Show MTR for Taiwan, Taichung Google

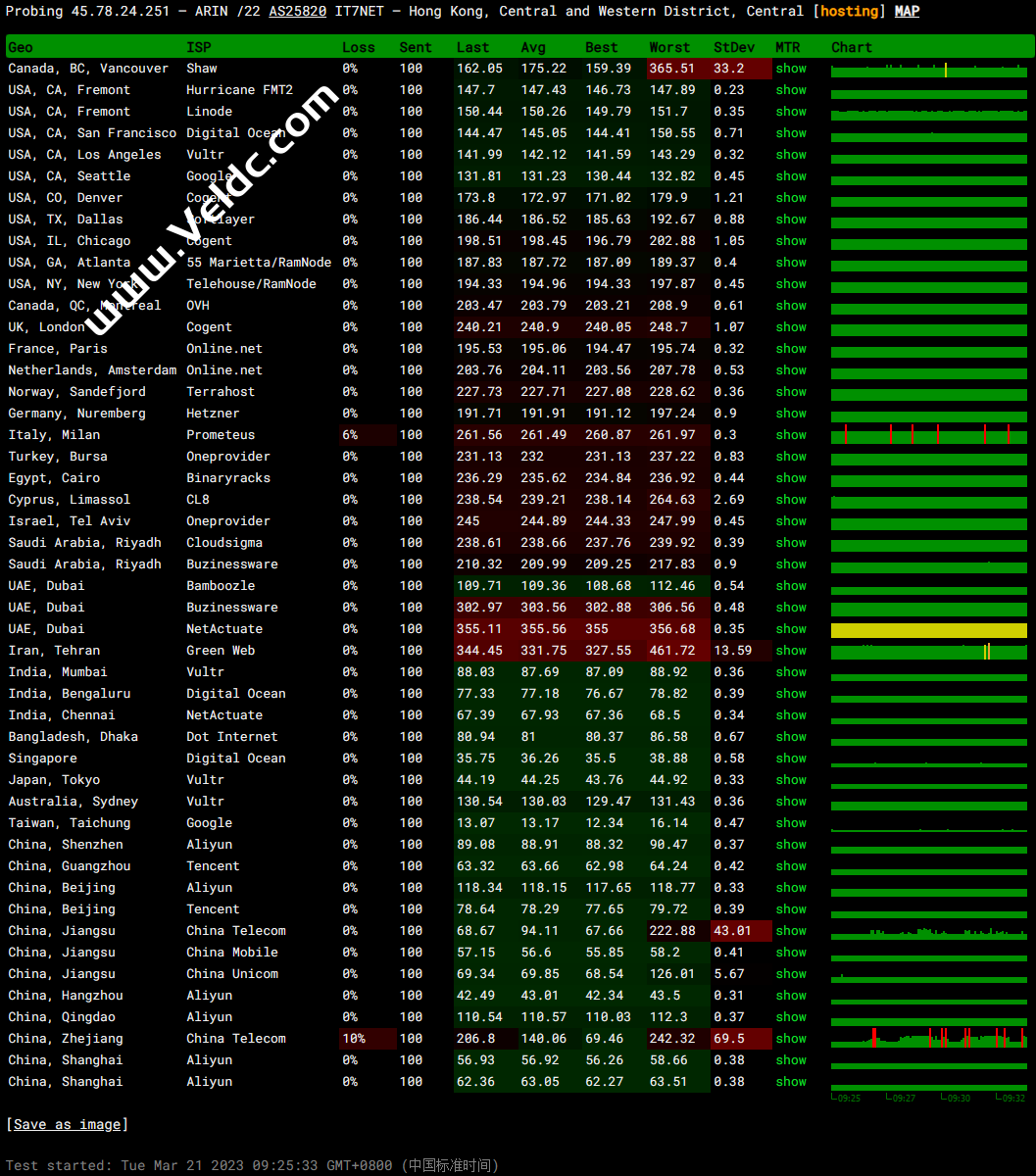[791, 823]
